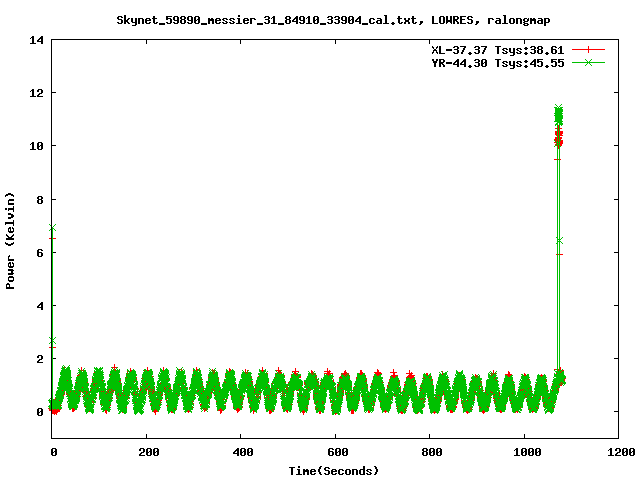
Task: Click the x-axis tick label 400
Action: (243, 452)
